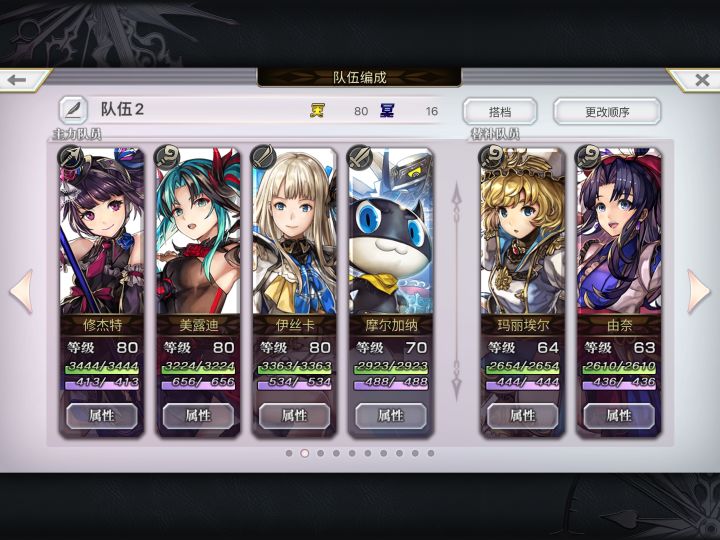Viewport: 720px width, 540px height.
Task: Click the green HP bar of 修杰特
Action: [102, 366]
